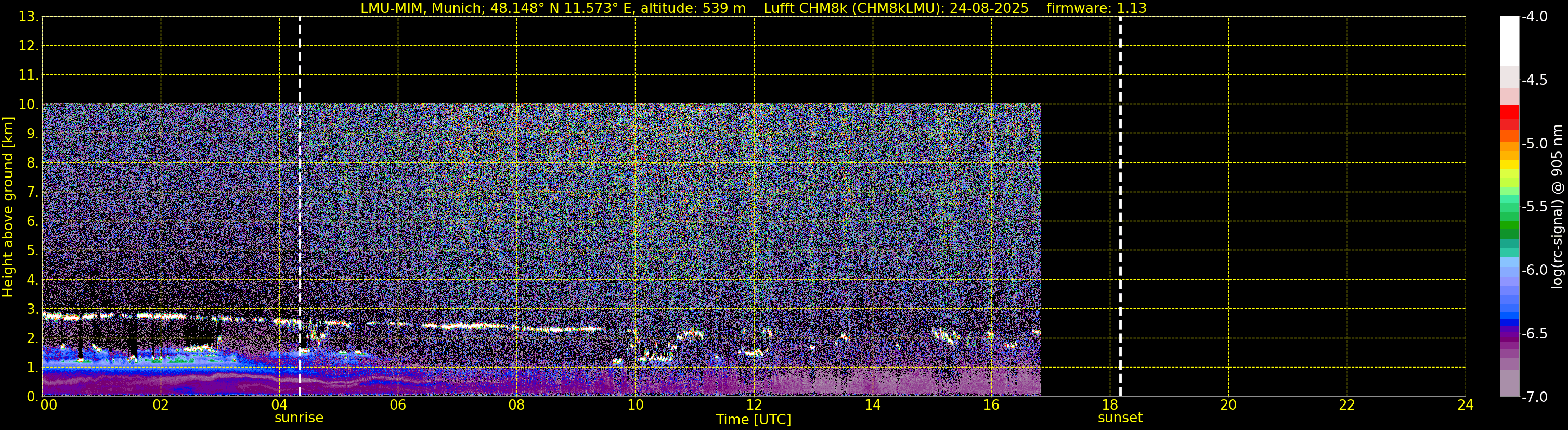Image resolution: width=1568 pixels, height=430 pixels.
Task: Click the red segment of the colorbar
Action: (1510, 112)
